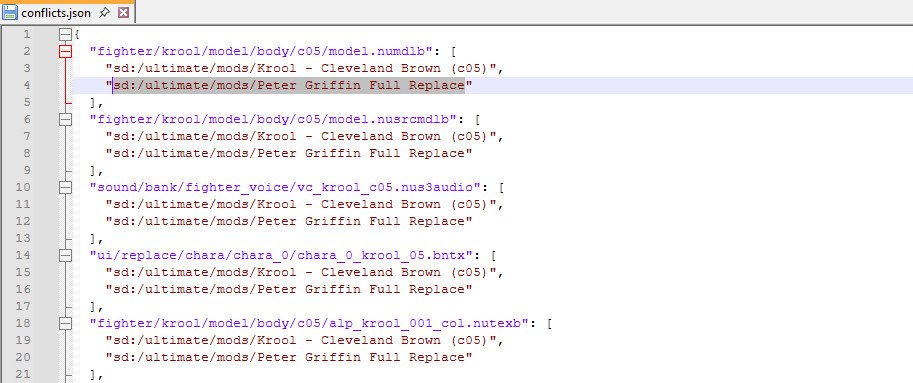Click the Cleveland Brown string on line 3
Screen dimensions: 913x383
(x=301, y=69)
